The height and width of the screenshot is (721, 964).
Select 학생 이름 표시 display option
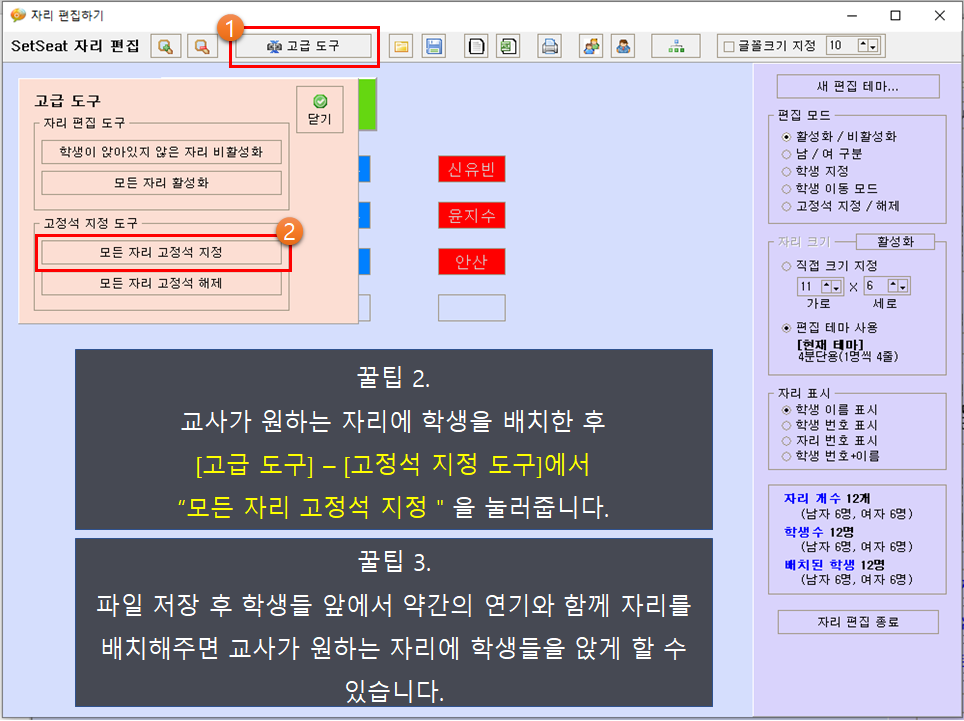pyautogui.click(x=829, y=410)
